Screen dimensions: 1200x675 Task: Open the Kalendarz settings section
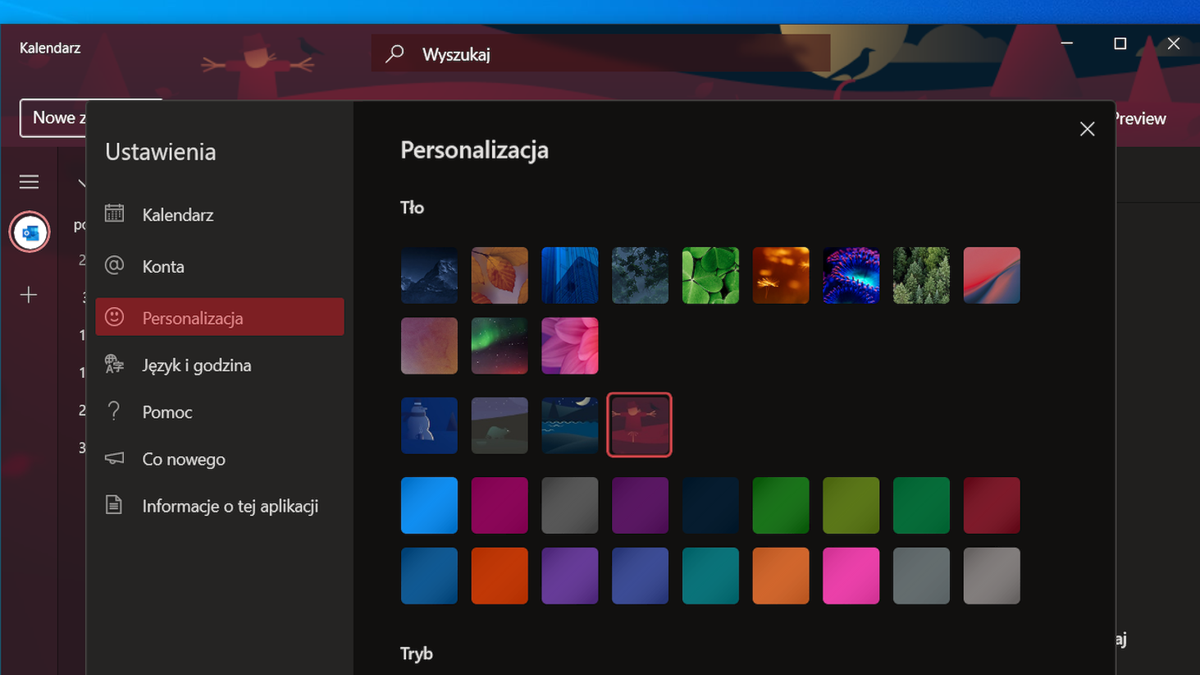(180, 213)
